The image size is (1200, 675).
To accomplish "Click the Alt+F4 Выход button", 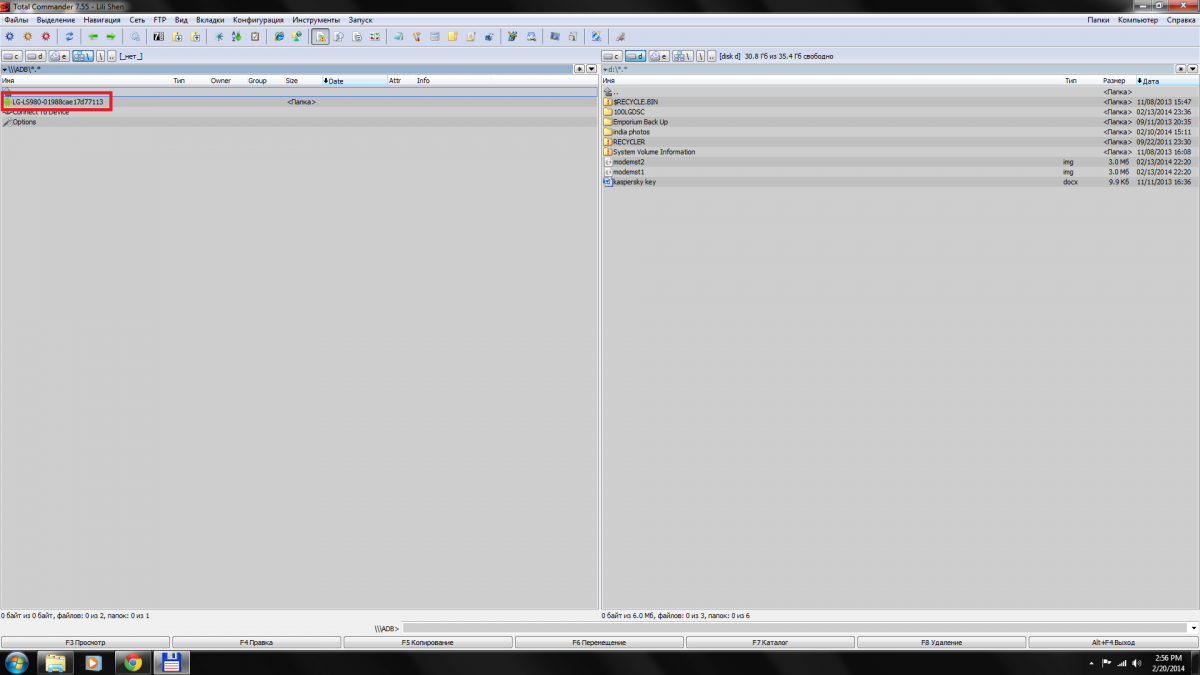I will 1113,642.
